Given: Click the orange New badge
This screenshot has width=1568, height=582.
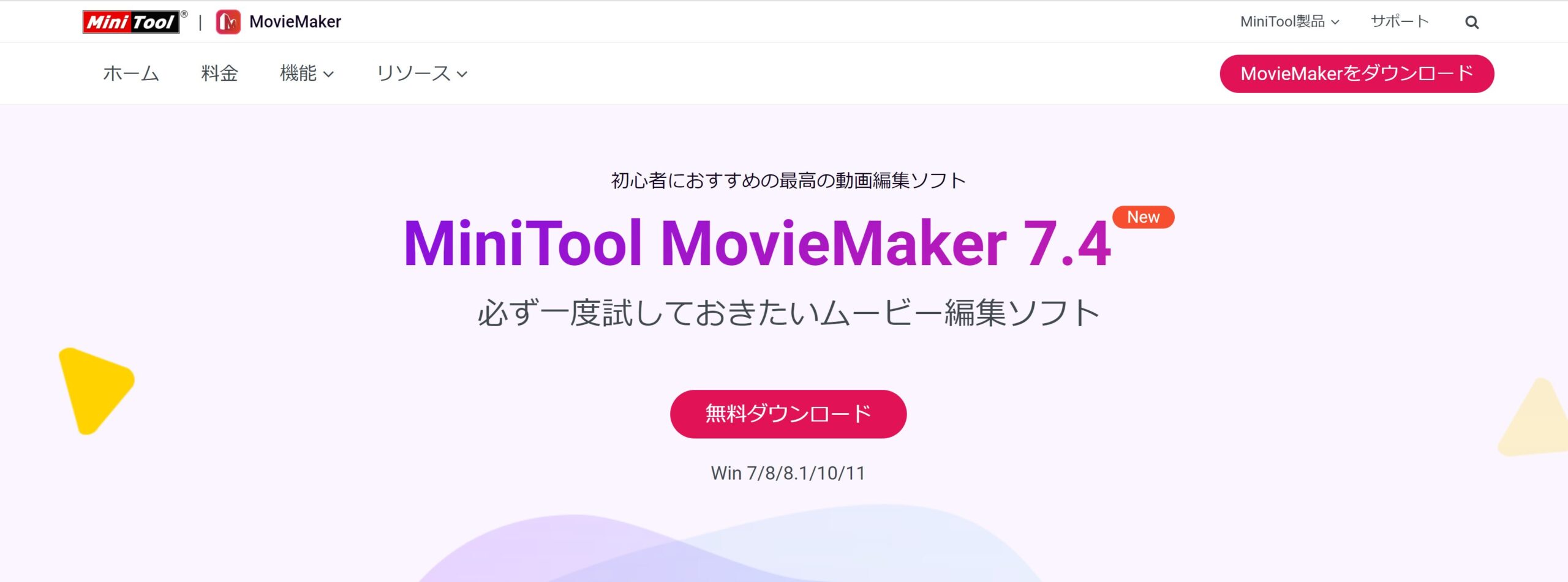Looking at the screenshot, I should click(x=1143, y=217).
